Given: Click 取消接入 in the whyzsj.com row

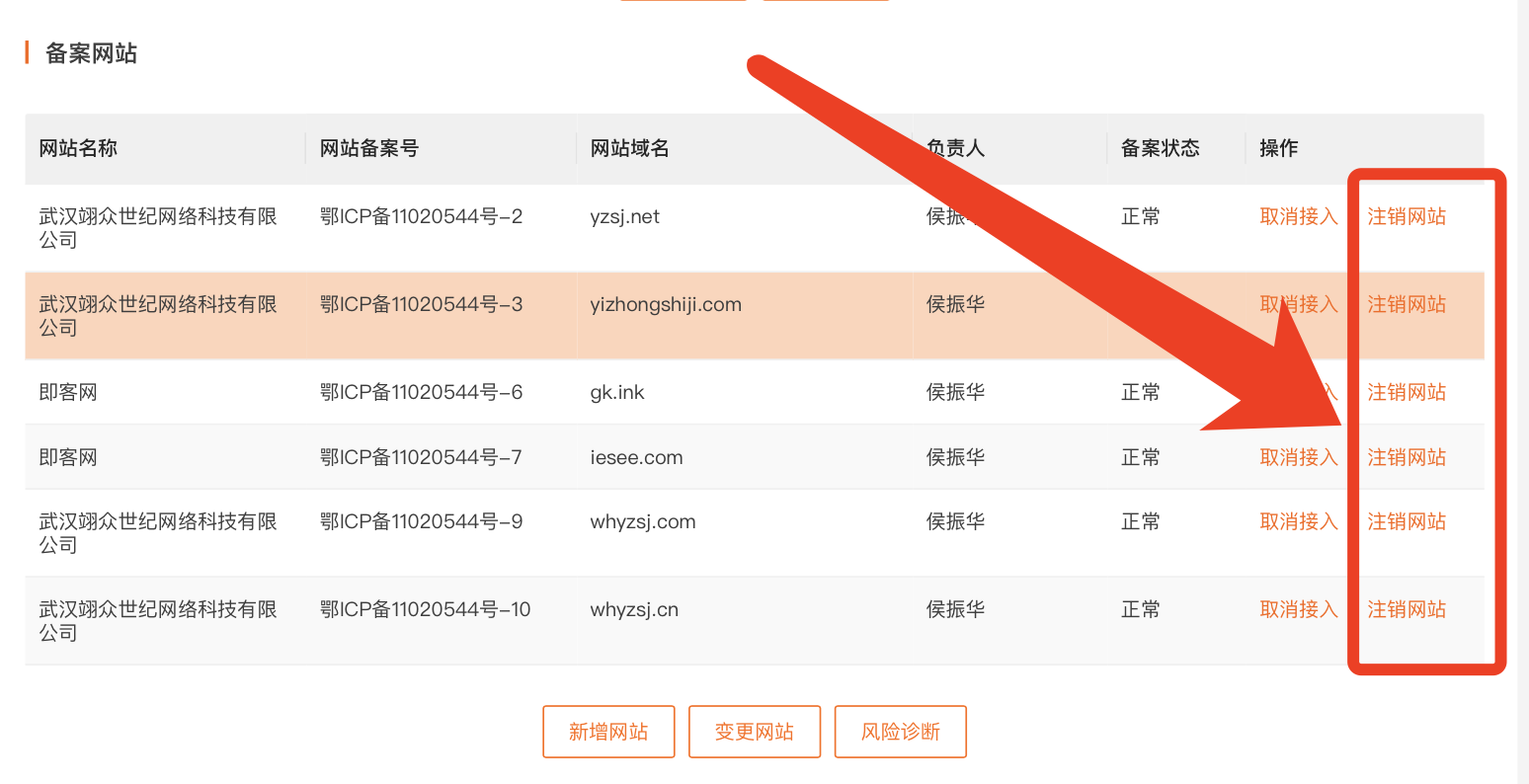Looking at the screenshot, I should (1298, 521).
